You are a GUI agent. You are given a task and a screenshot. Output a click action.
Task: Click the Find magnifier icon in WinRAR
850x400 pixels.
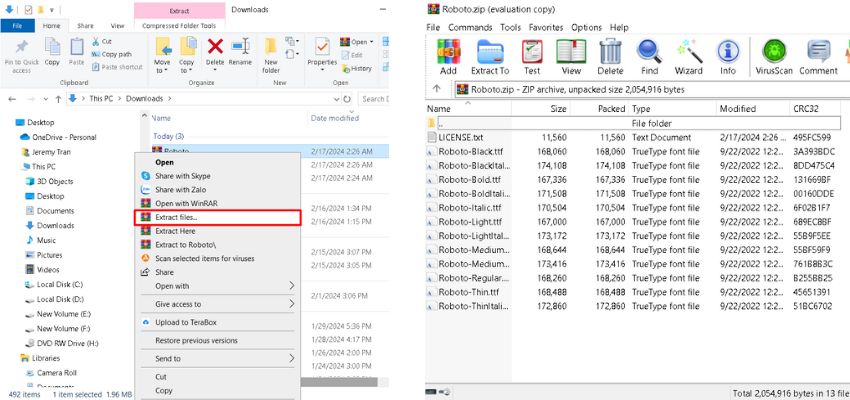pos(649,52)
